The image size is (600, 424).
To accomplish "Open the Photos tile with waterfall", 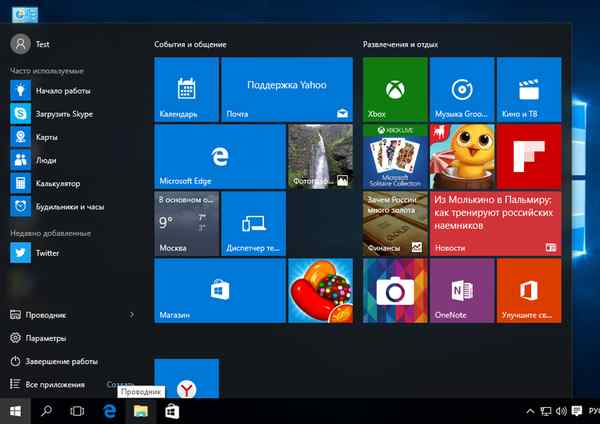I will 320,157.
